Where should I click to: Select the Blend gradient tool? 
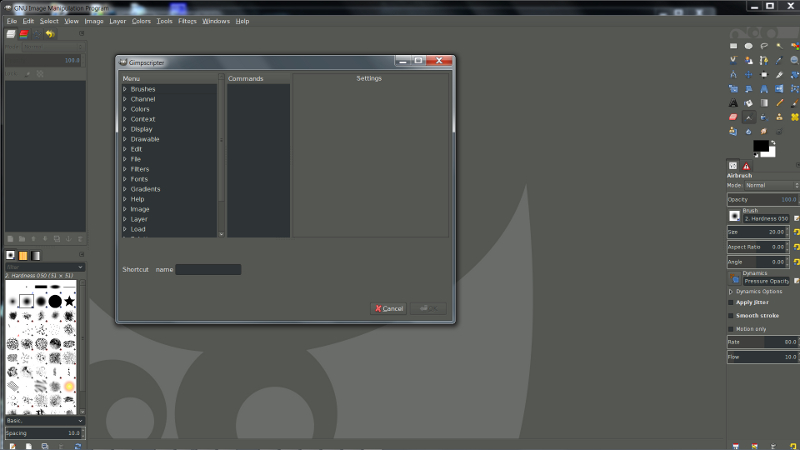pyautogui.click(x=764, y=103)
